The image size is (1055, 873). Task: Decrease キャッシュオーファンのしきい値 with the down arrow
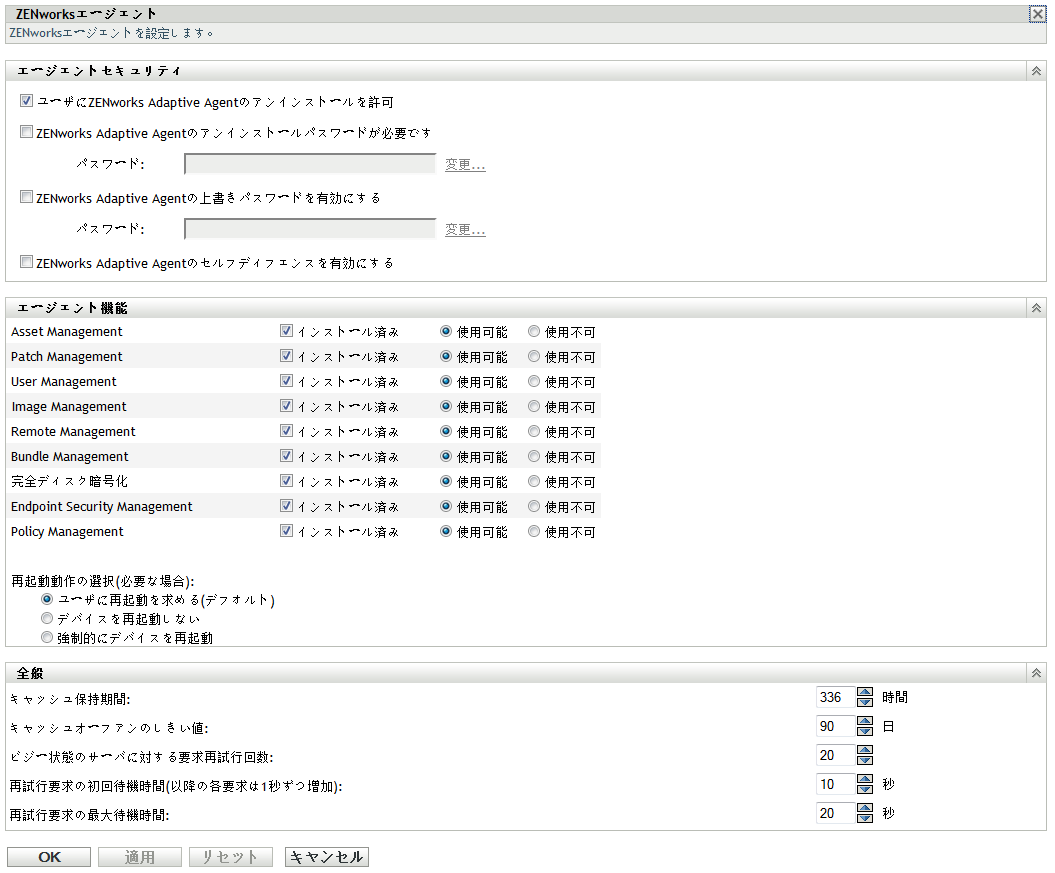(865, 731)
